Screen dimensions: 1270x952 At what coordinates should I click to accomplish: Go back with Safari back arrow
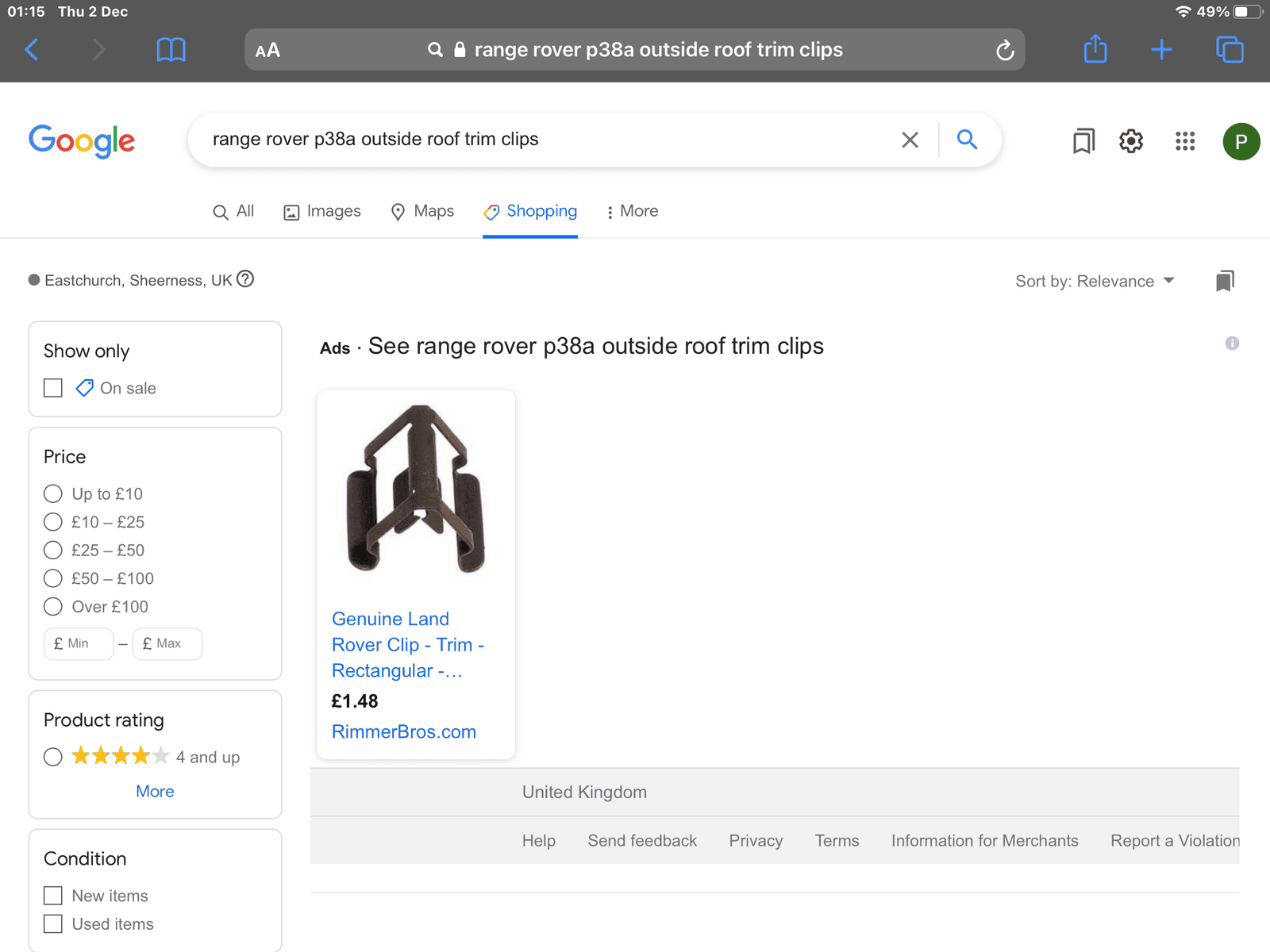[32, 50]
